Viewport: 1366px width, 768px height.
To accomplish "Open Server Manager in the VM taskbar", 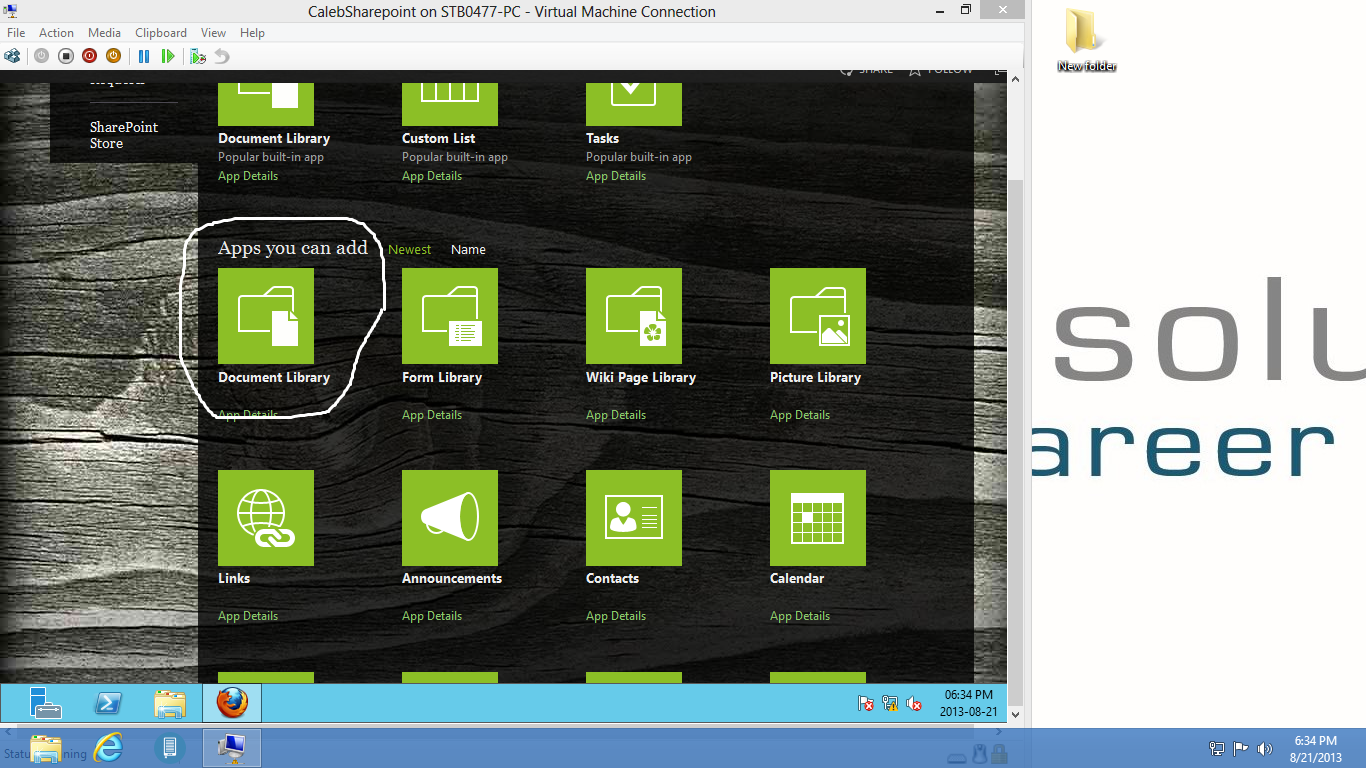I will 46,703.
